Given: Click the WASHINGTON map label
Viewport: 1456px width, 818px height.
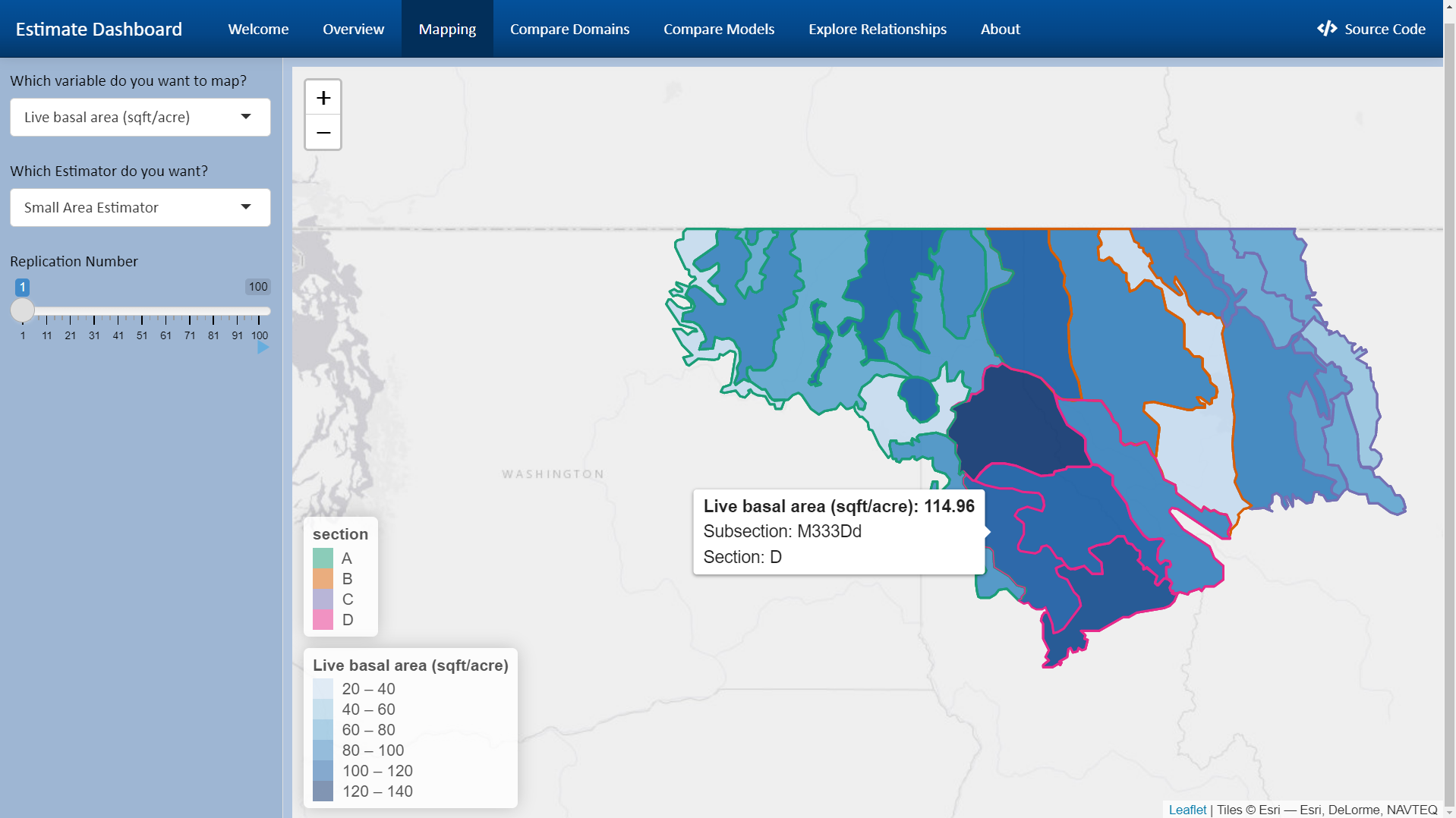Looking at the screenshot, I should coord(553,474).
